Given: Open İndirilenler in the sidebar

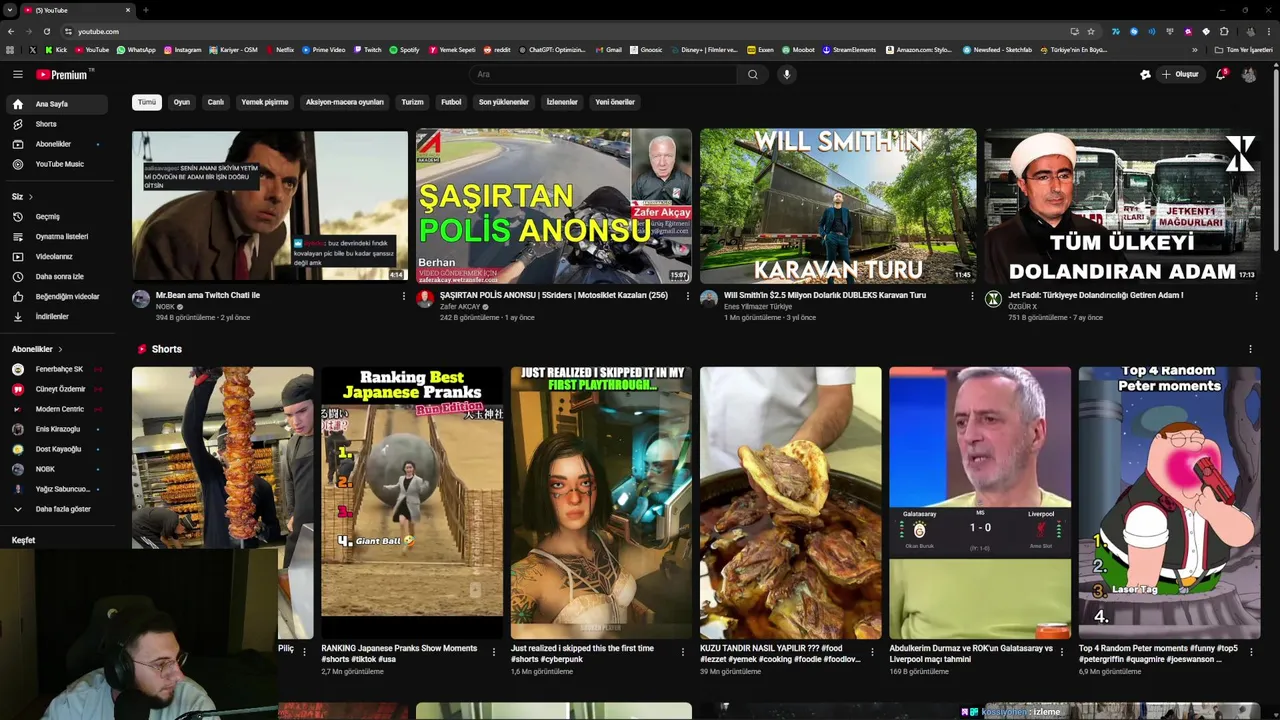Looking at the screenshot, I should click(58, 316).
